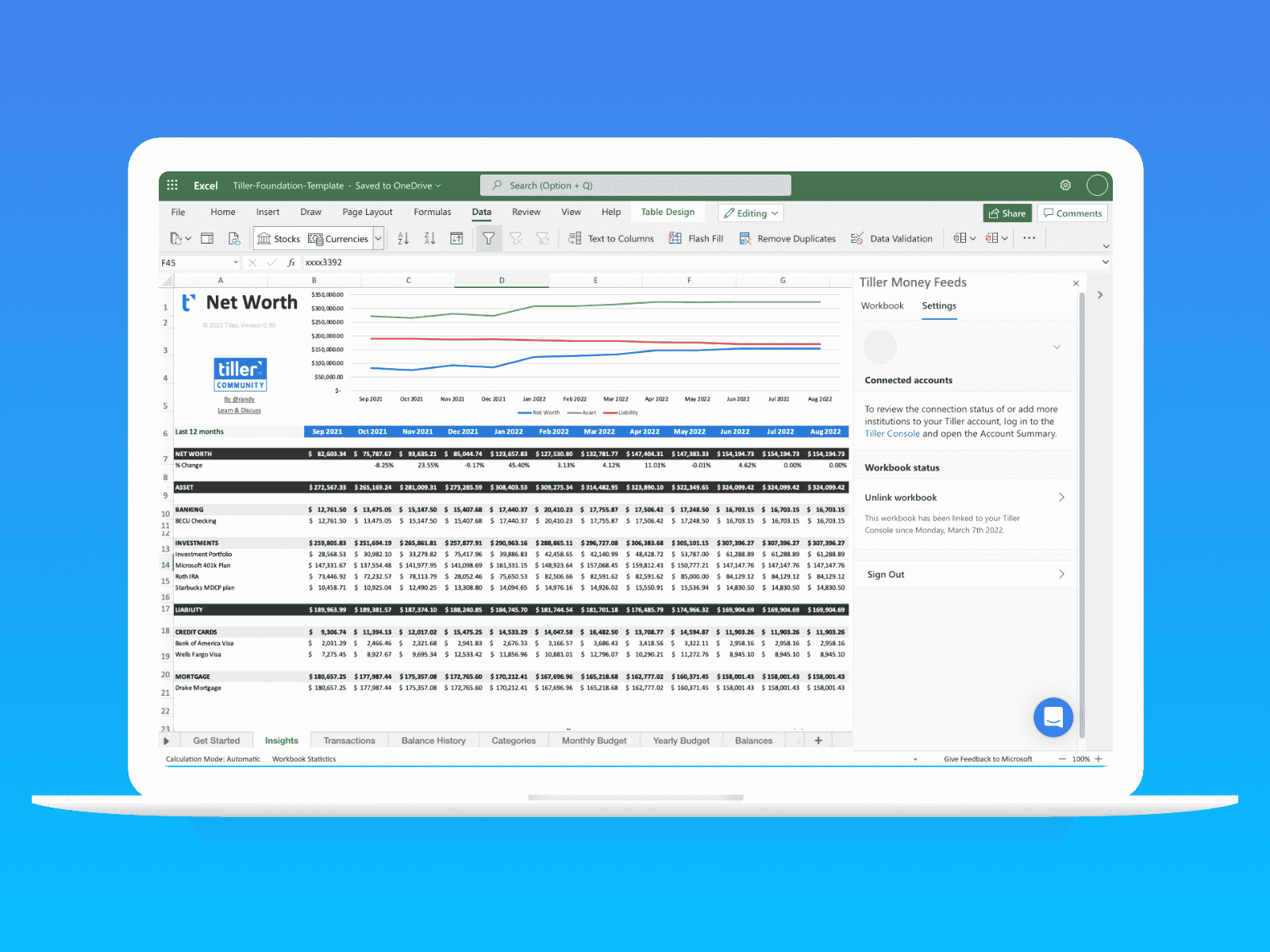Open the Name Box dropdown arrow
Image resolution: width=1270 pixels, height=952 pixels.
[236, 263]
